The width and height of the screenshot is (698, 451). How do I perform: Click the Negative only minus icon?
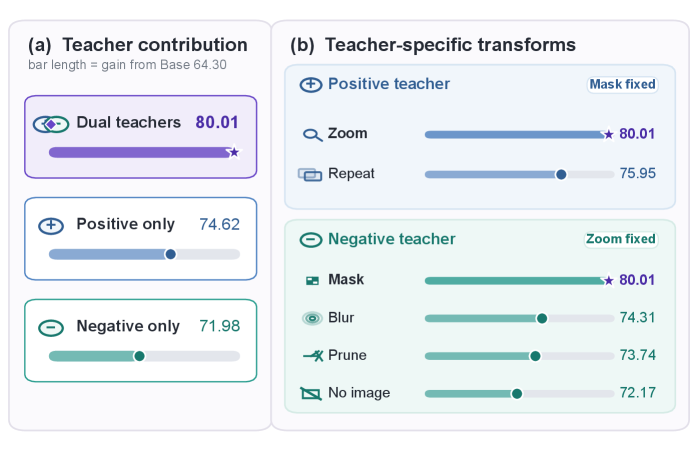click(51, 328)
